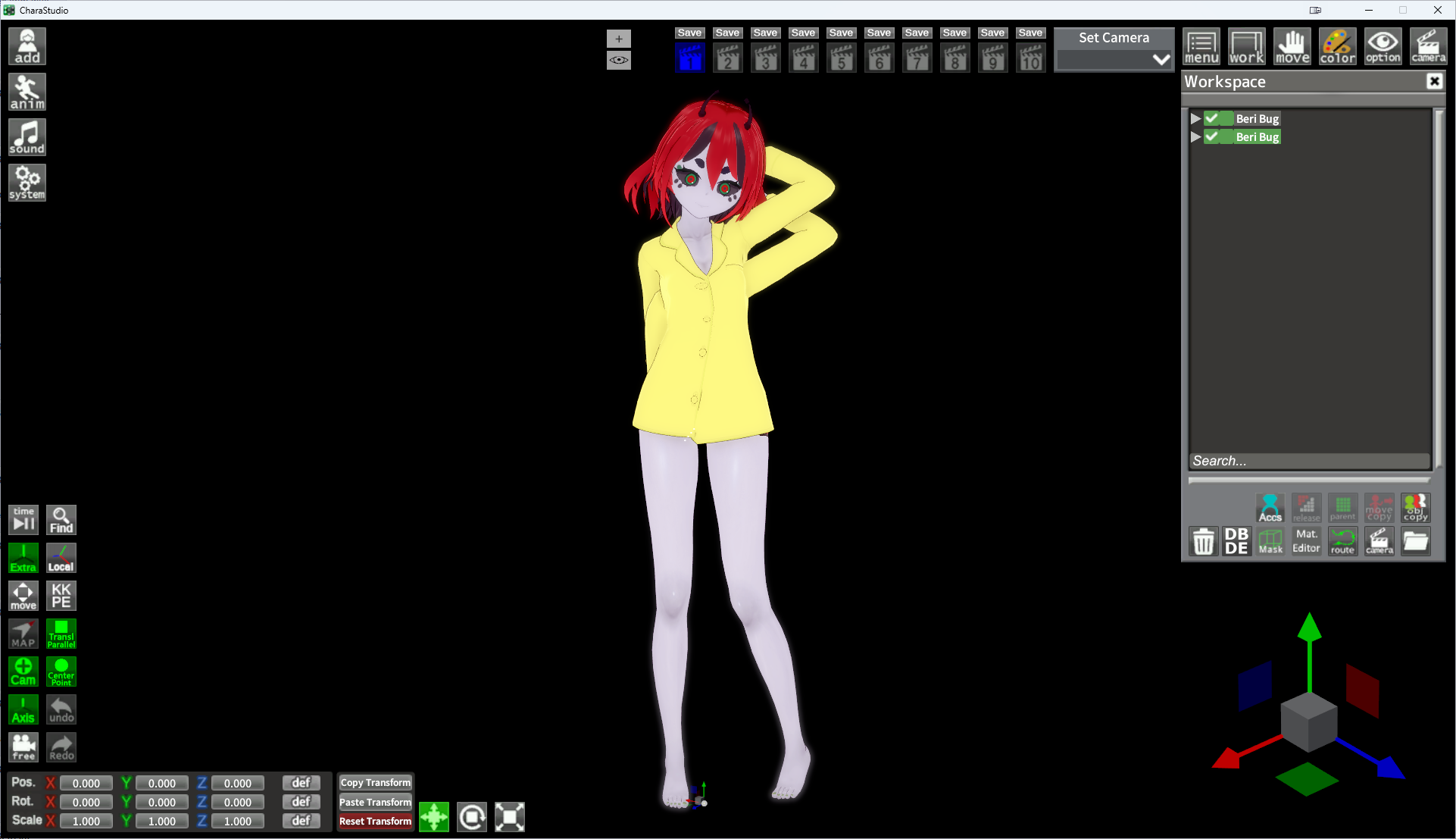Delete selected object with trash icon

click(1203, 541)
